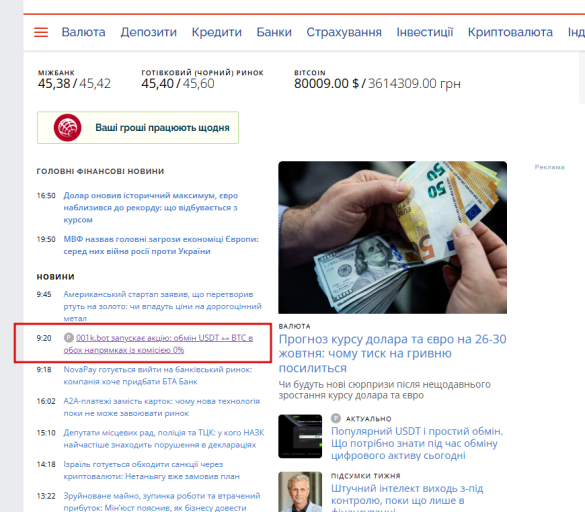Open the Кредити section

tap(217, 32)
